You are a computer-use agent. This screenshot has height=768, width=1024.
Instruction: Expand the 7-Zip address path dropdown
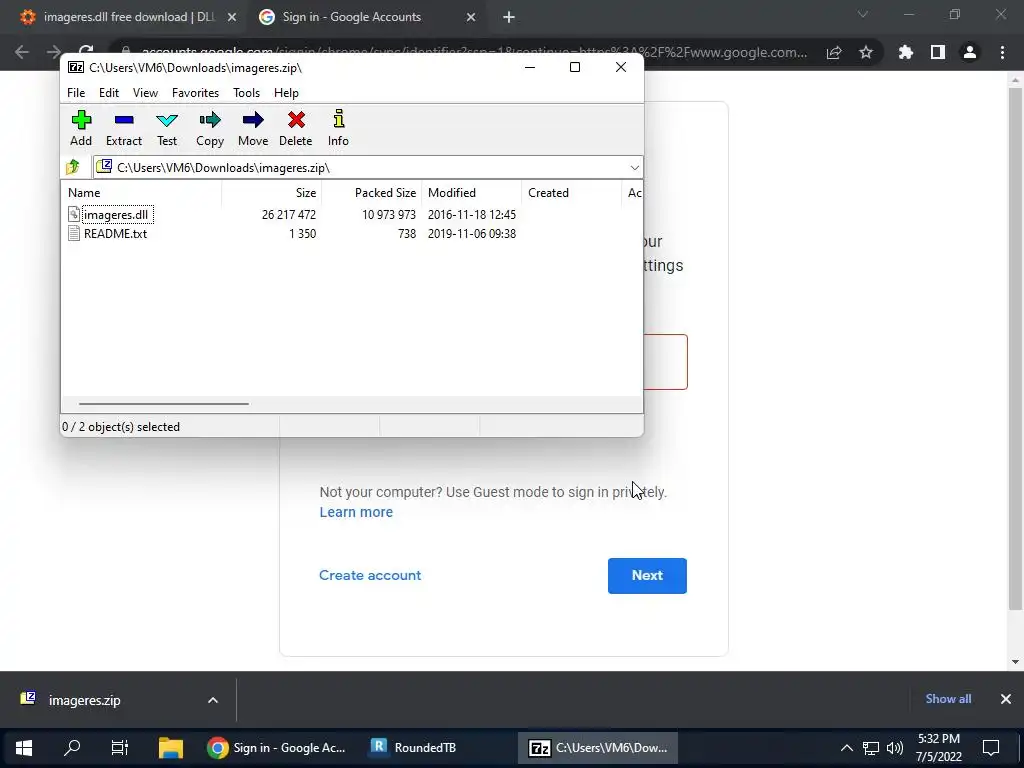[x=634, y=168]
